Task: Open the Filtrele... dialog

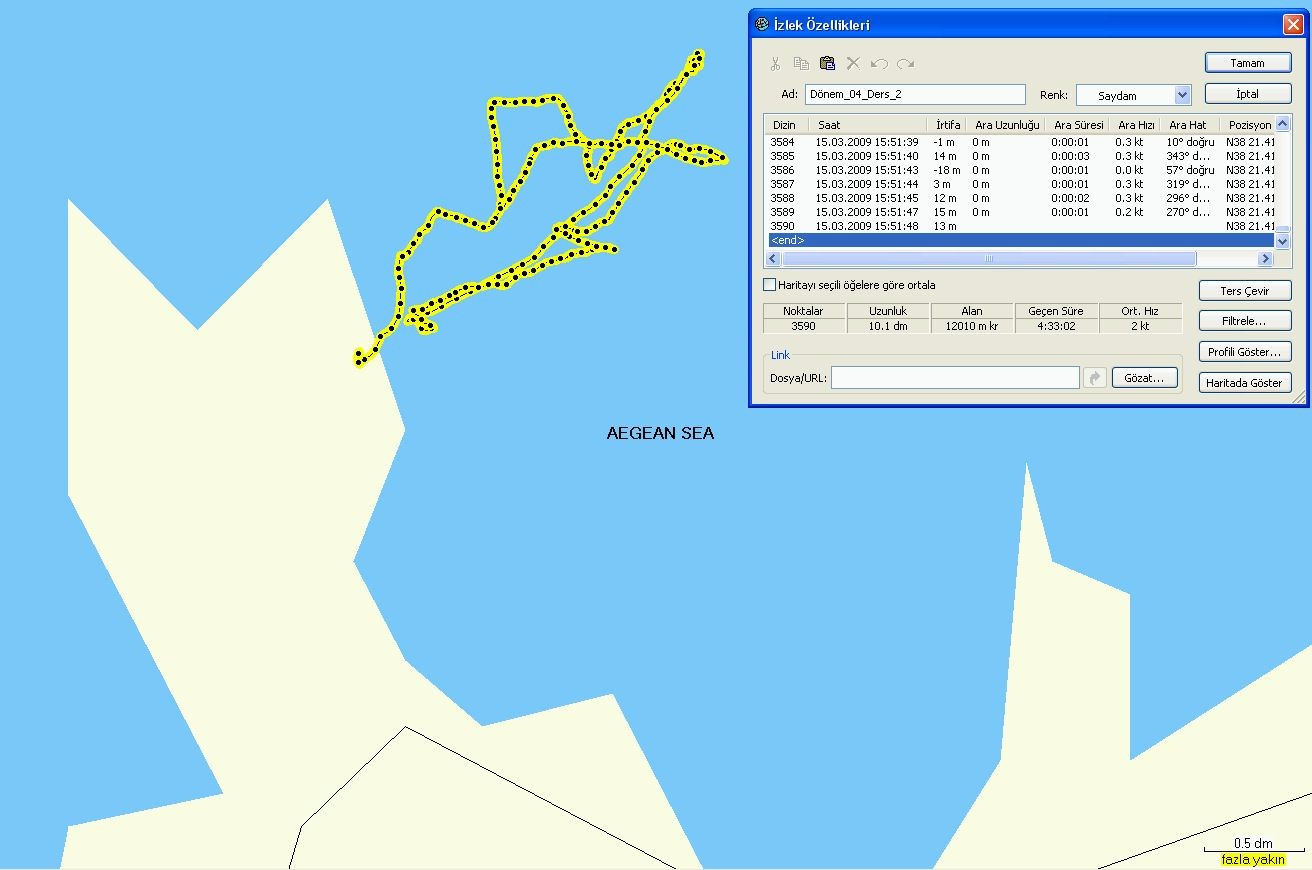Action: pos(1245,321)
